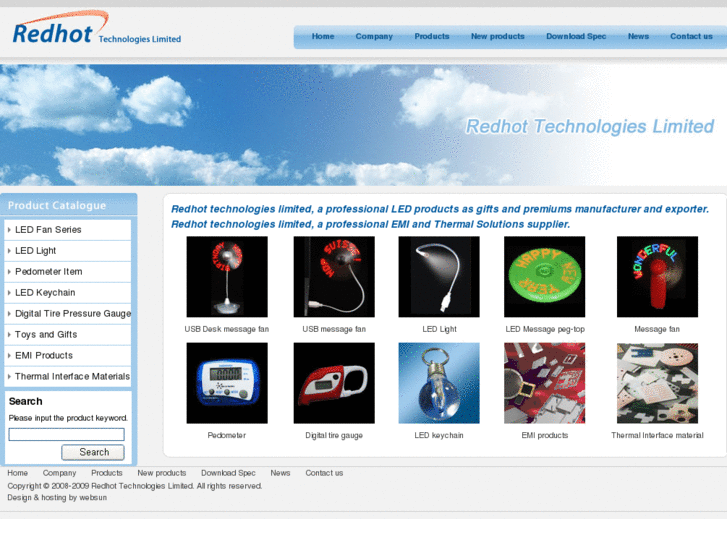Expand the arrow beside Toys and Gifts
Image resolution: width=727 pixels, height=545 pixels.
[9, 334]
